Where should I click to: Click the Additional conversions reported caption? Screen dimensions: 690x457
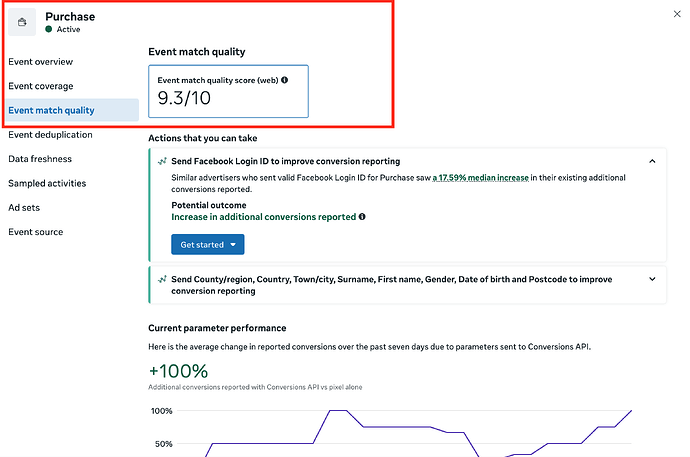click(x=255, y=387)
